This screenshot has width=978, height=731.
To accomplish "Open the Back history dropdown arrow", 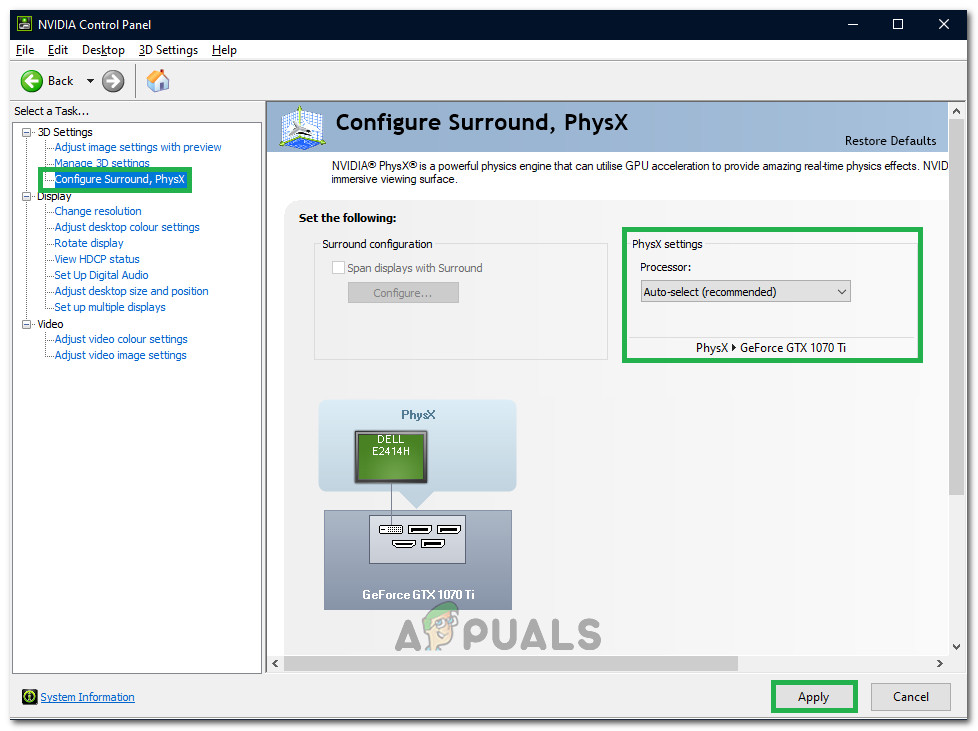I will [90, 81].
